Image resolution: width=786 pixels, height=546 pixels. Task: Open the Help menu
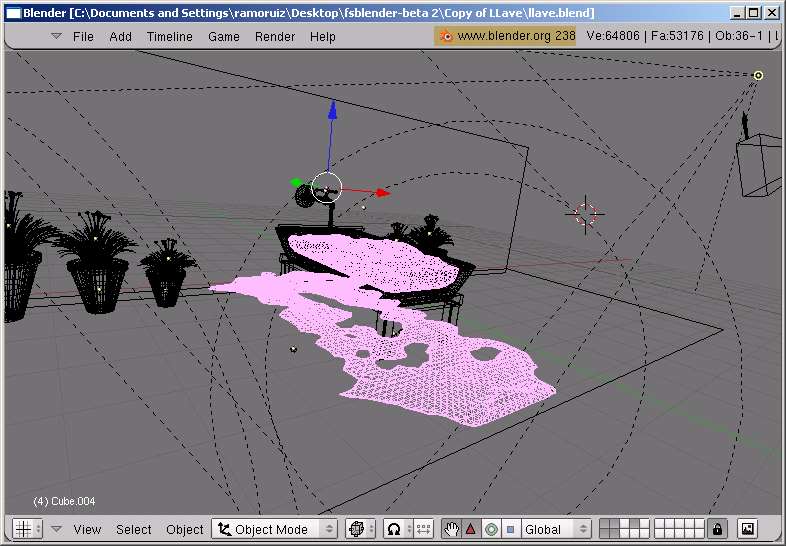pyautogui.click(x=322, y=37)
